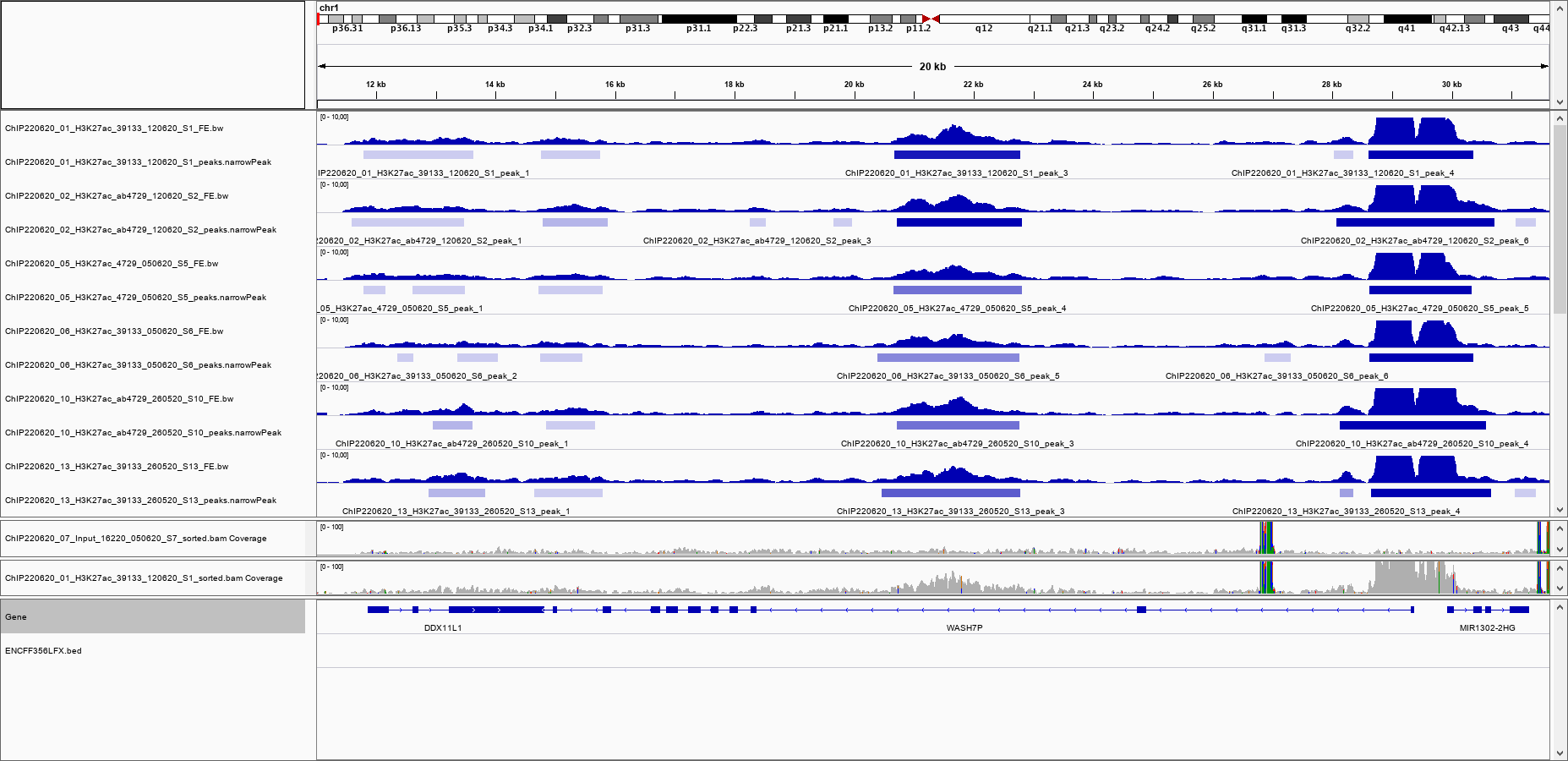Select the ChIP220620_06 S6_FE.bw track name
The width and height of the screenshot is (1568, 761).
114,331
